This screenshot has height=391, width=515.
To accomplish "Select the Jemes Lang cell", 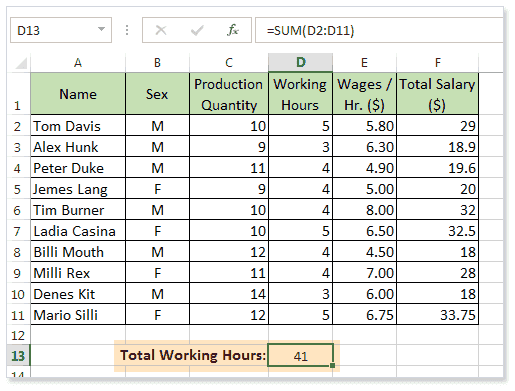I will tap(78, 189).
